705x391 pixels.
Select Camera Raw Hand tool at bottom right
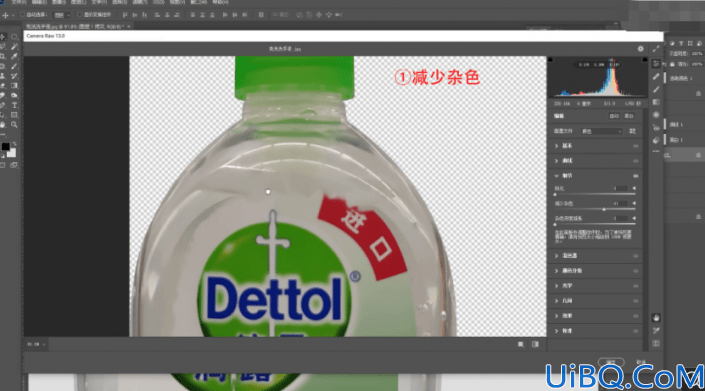click(656, 318)
